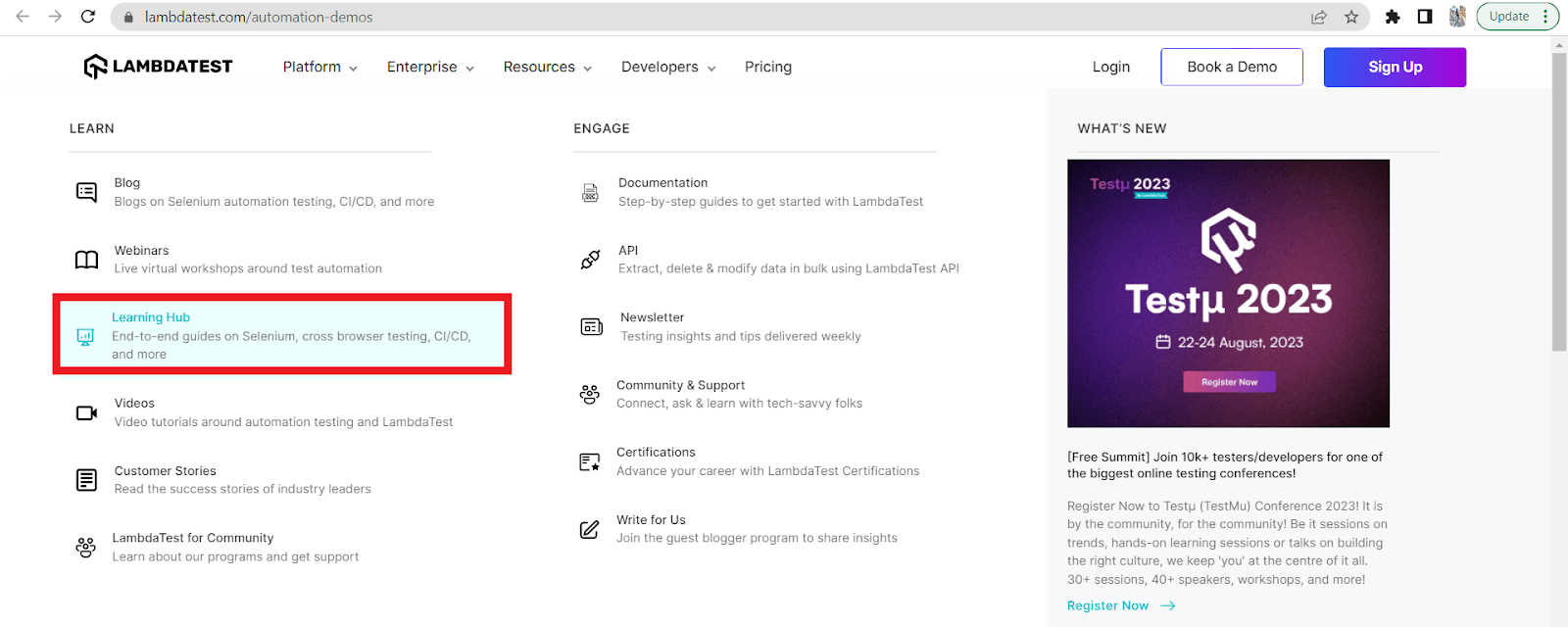Click the Testμ 2023 banner image

pyautogui.click(x=1229, y=293)
